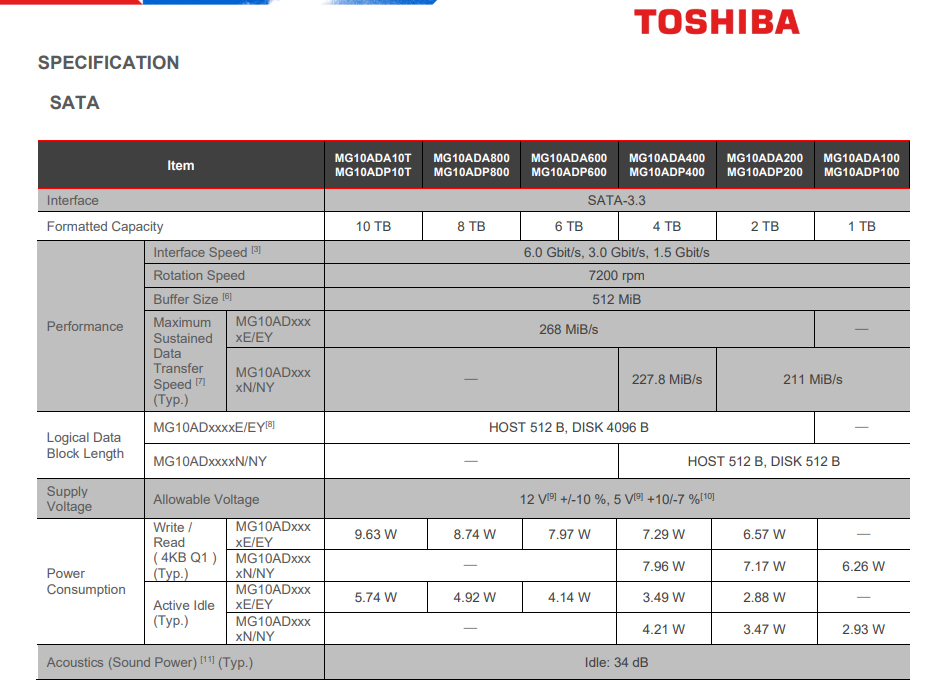Click the 7200 rpm rotation speed value
The height and width of the screenshot is (692, 931).
pos(616,276)
